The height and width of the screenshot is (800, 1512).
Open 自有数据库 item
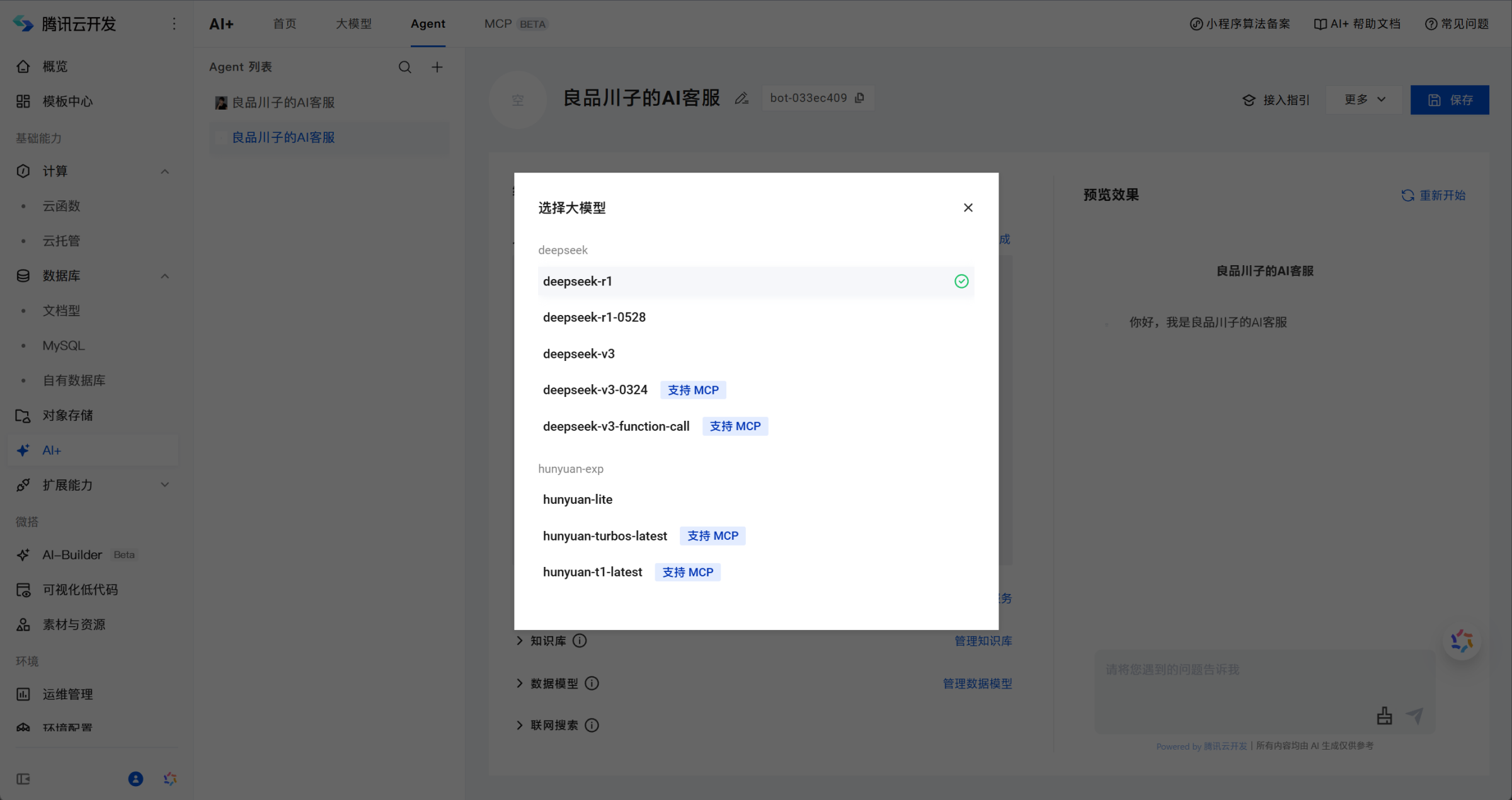pos(74,380)
